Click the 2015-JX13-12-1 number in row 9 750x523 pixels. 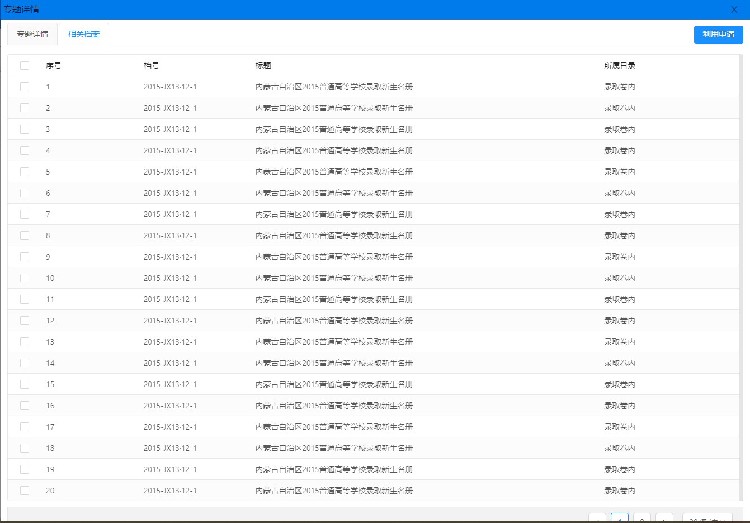click(170, 257)
